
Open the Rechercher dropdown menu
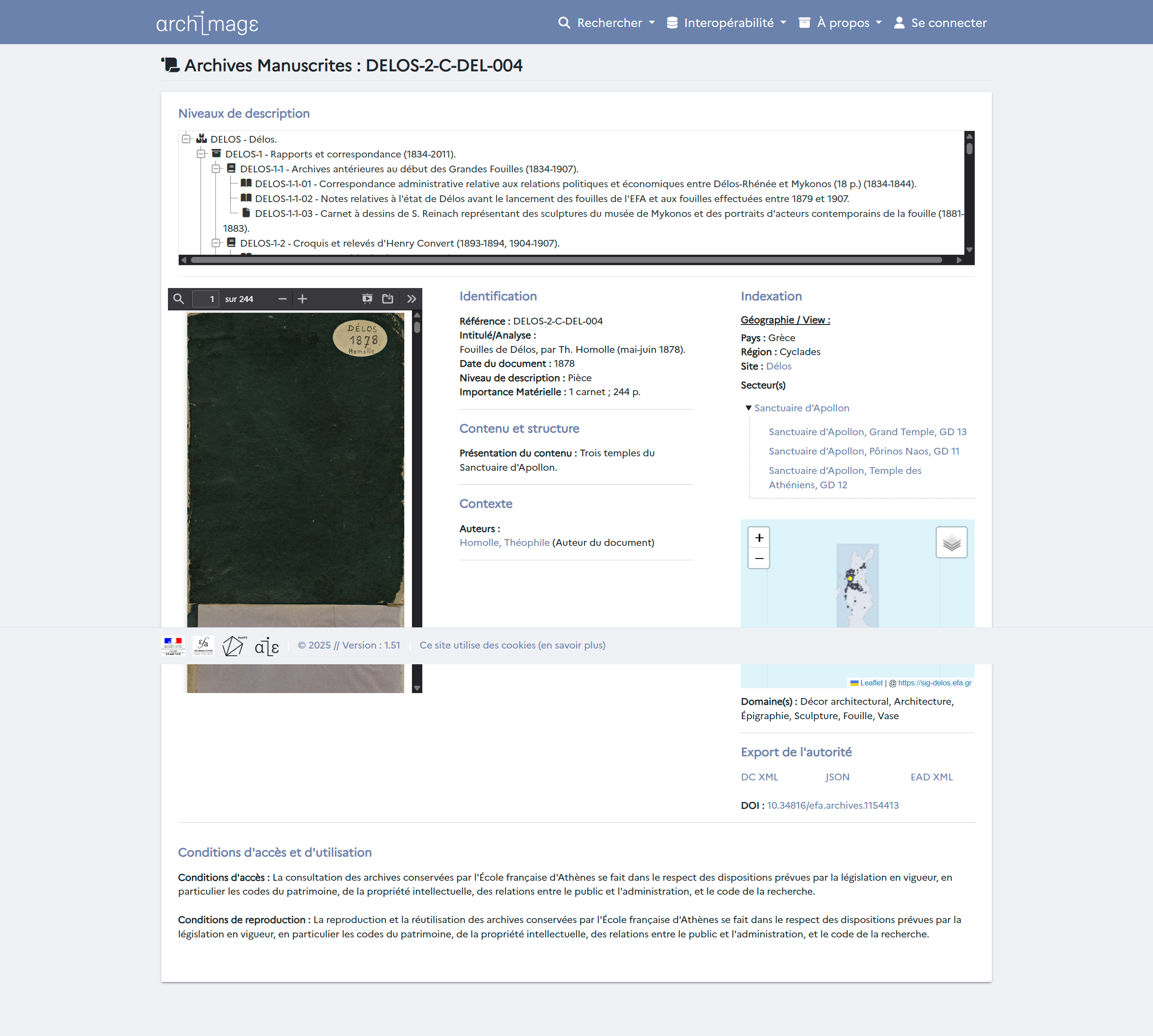(x=607, y=23)
